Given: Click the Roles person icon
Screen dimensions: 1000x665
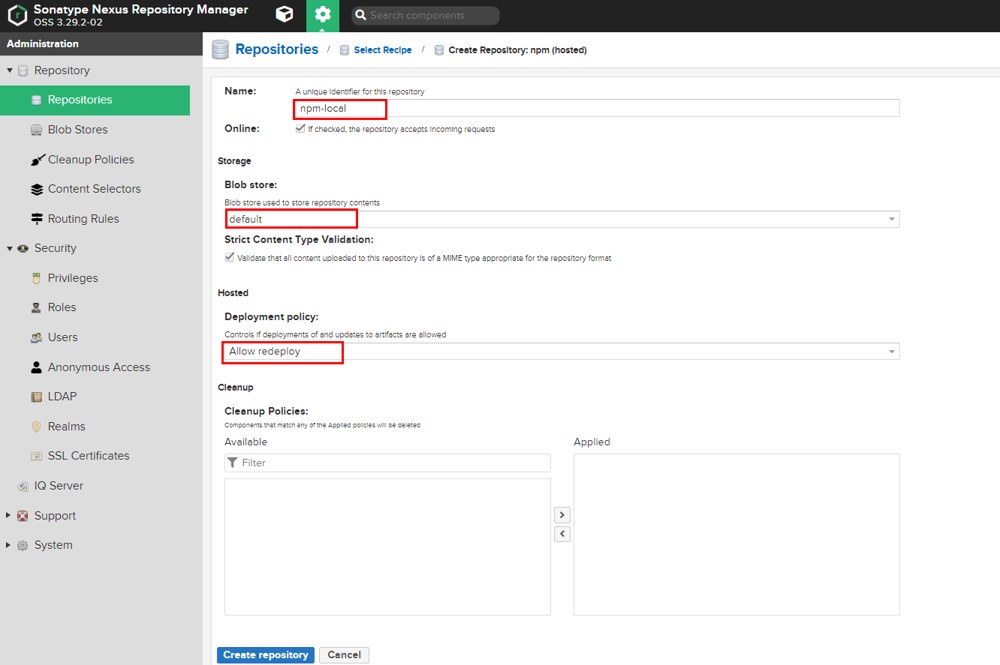Looking at the screenshot, I should 36,307.
